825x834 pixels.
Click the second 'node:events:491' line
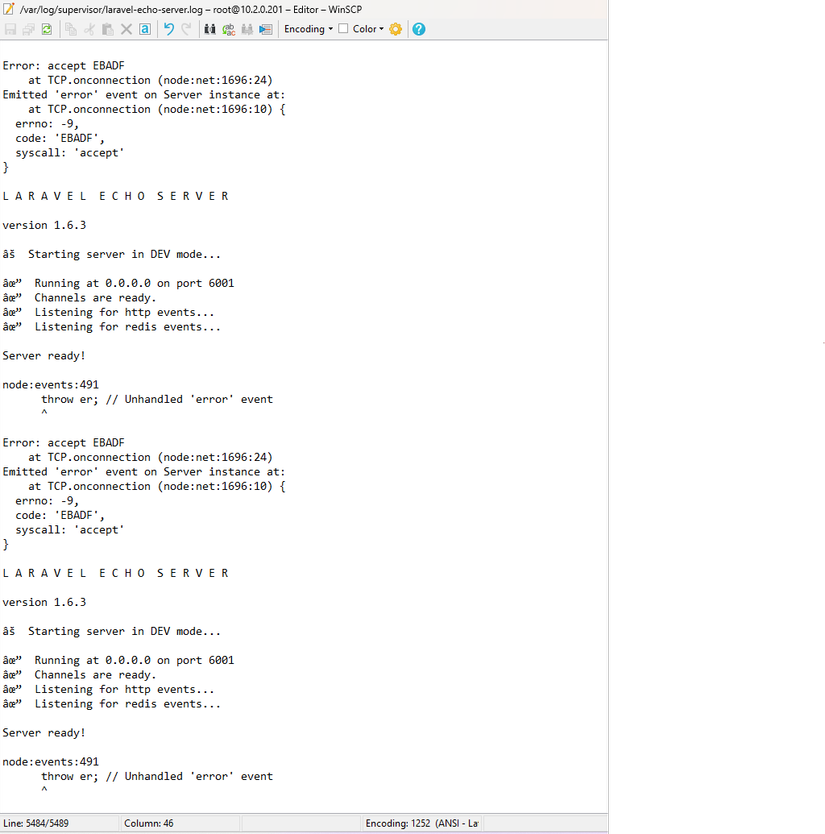click(51, 762)
